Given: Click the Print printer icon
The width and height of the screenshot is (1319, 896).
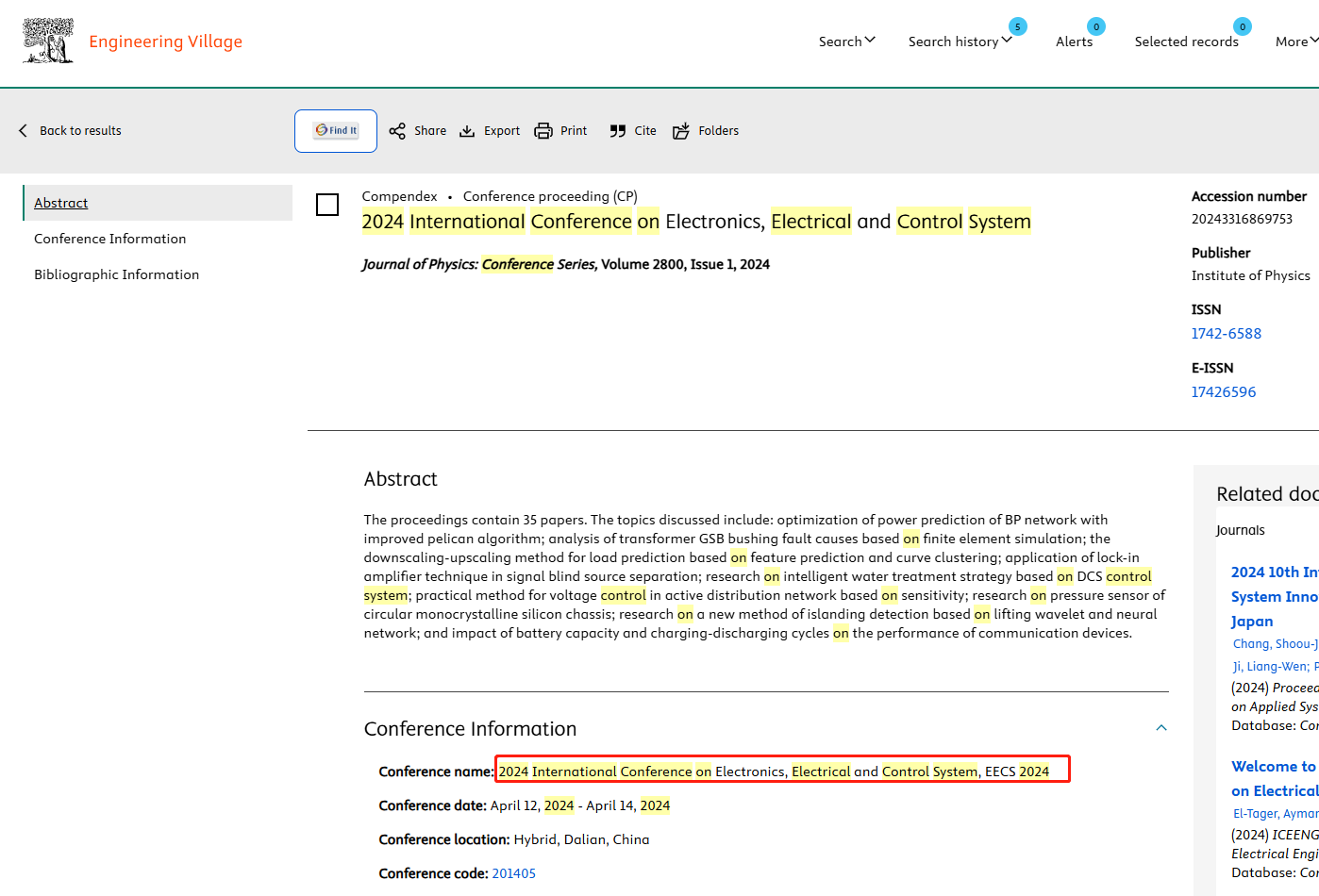Looking at the screenshot, I should (543, 131).
